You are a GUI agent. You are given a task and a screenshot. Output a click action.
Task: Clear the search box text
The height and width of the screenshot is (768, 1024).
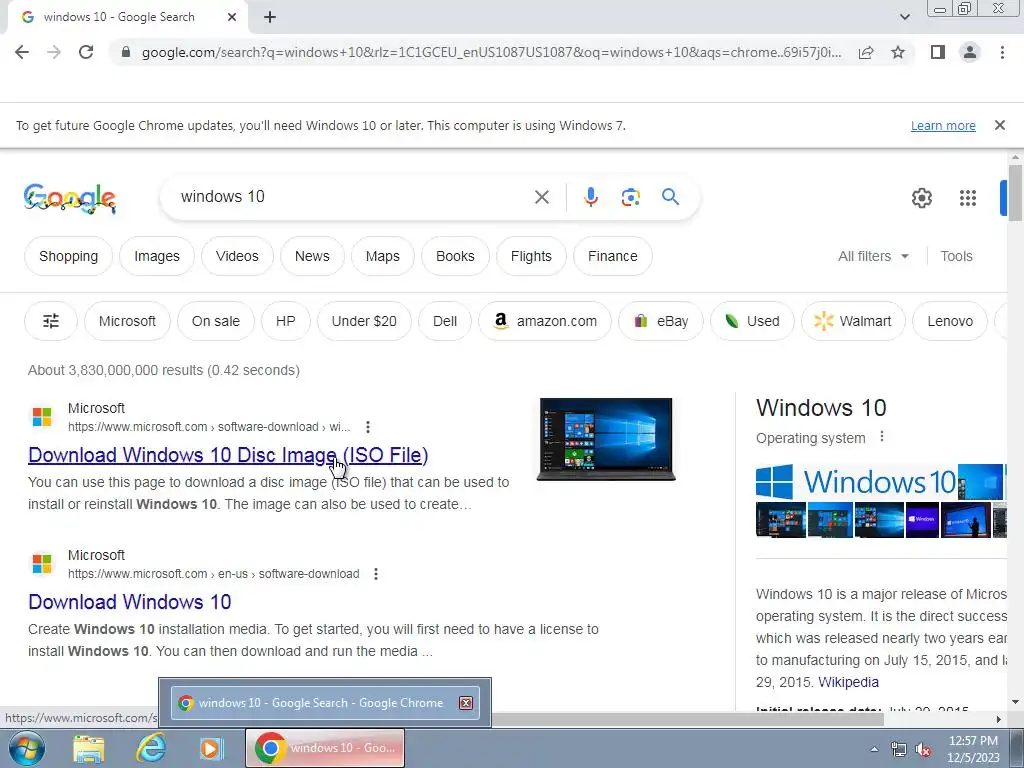click(x=542, y=197)
